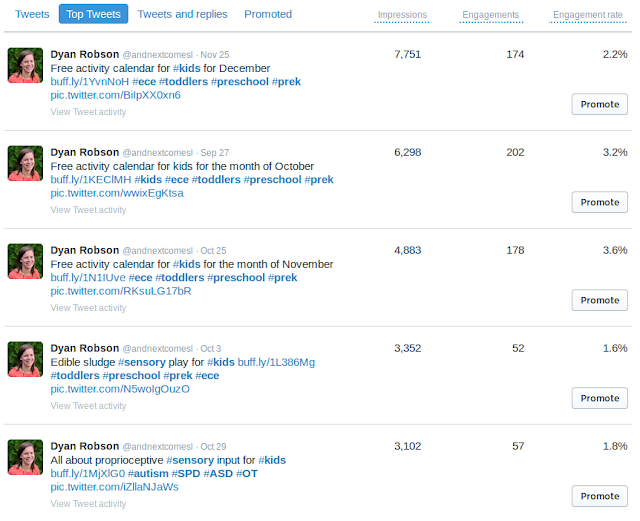This screenshot has width=640, height=521.
Task: Click the Nov 25 tweet date
Action: (215, 55)
